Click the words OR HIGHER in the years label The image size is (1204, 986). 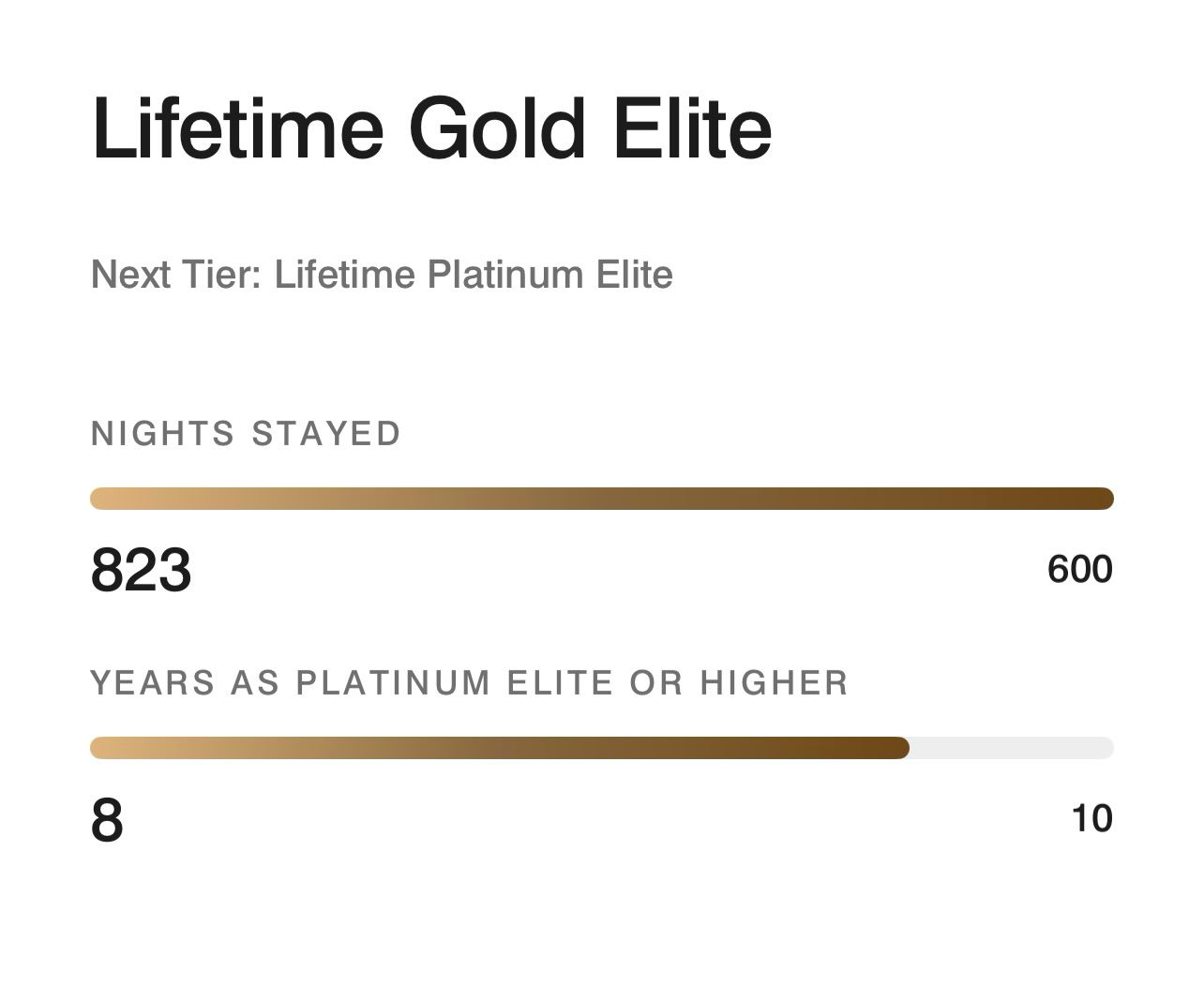coord(739,683)
